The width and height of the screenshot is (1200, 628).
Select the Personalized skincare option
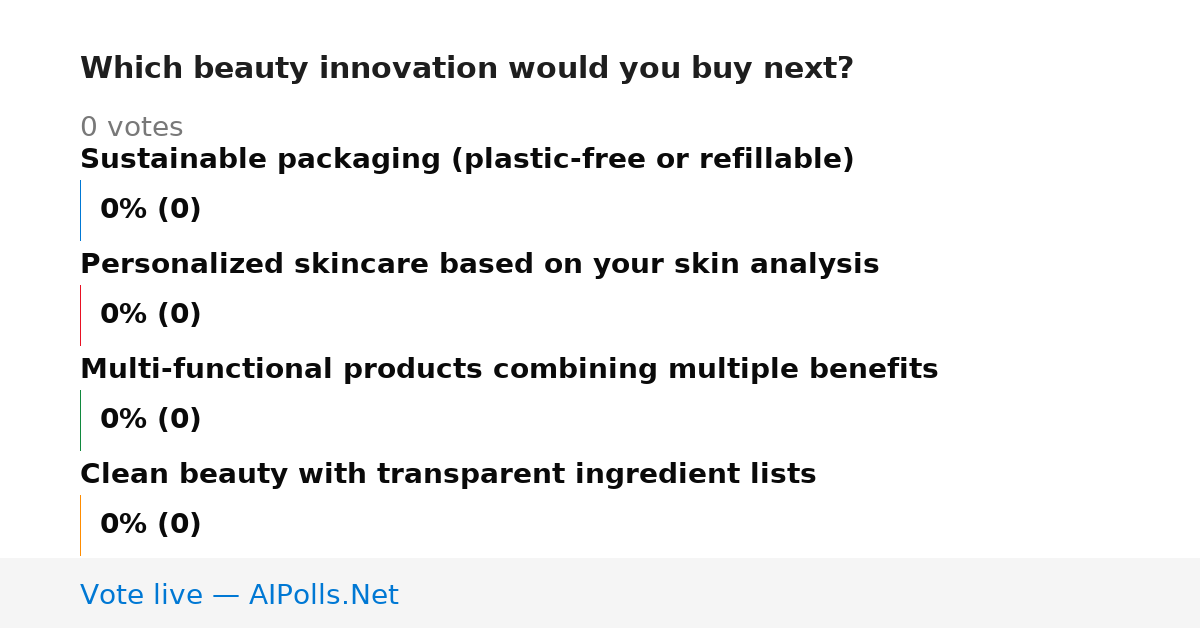[479, 265]
